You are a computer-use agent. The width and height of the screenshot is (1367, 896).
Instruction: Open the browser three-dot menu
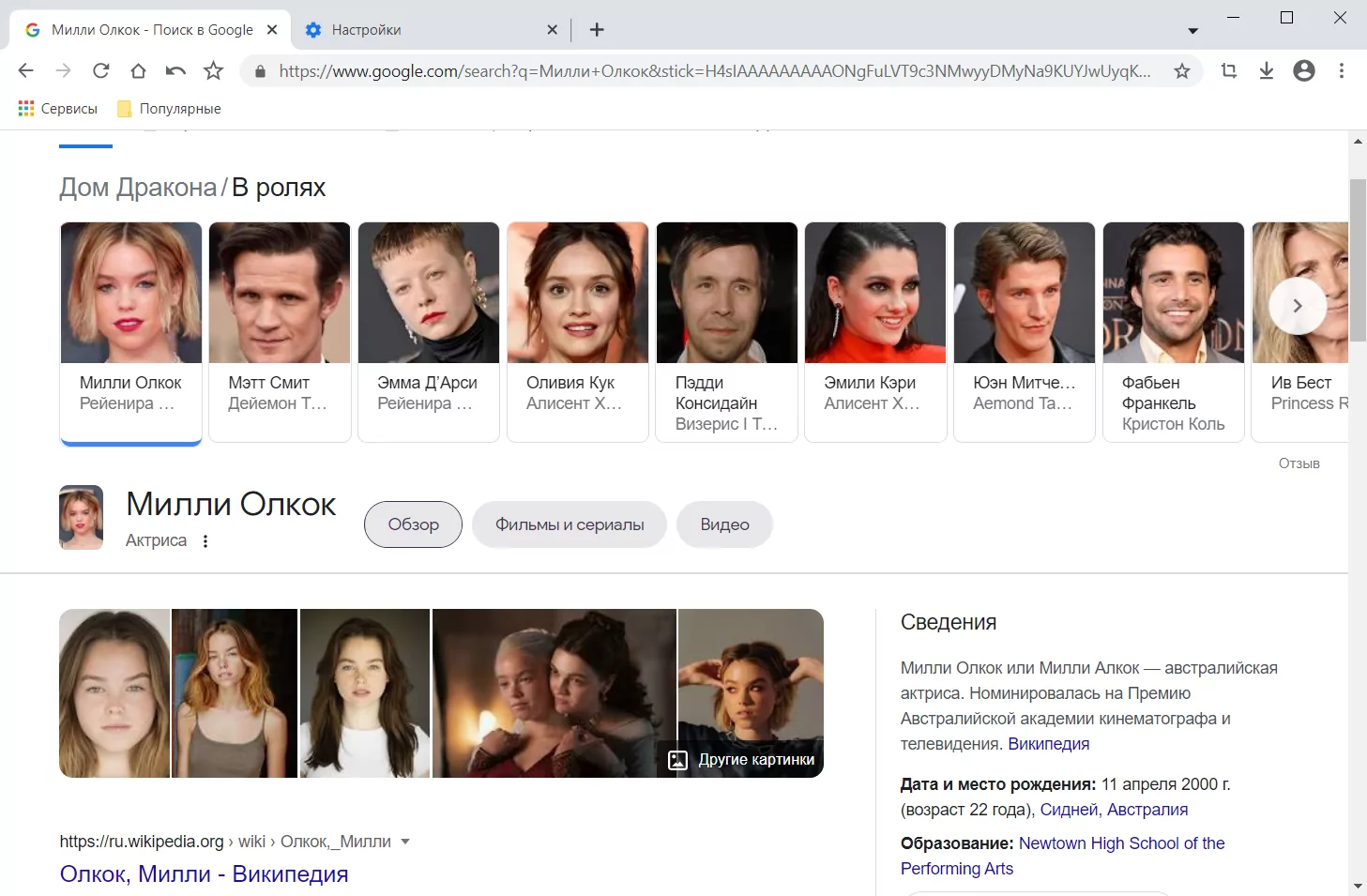tap(1342, 70)
